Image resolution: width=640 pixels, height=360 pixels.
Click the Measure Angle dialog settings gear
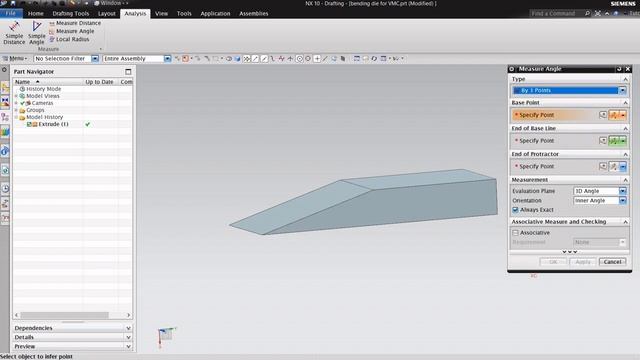(x=512, y=69)
